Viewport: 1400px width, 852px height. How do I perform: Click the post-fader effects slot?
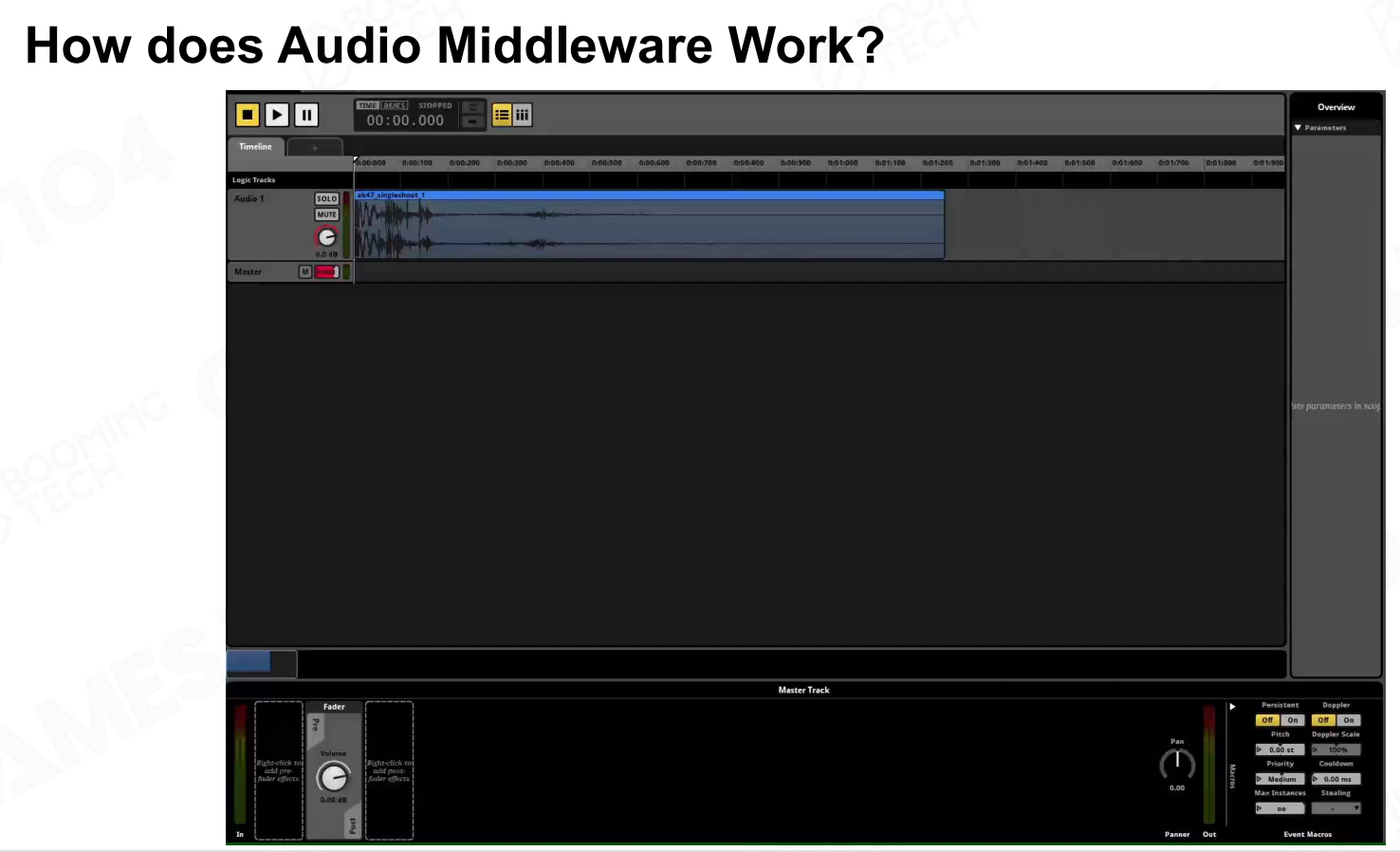pyautogui.click(x=389, y=770)
